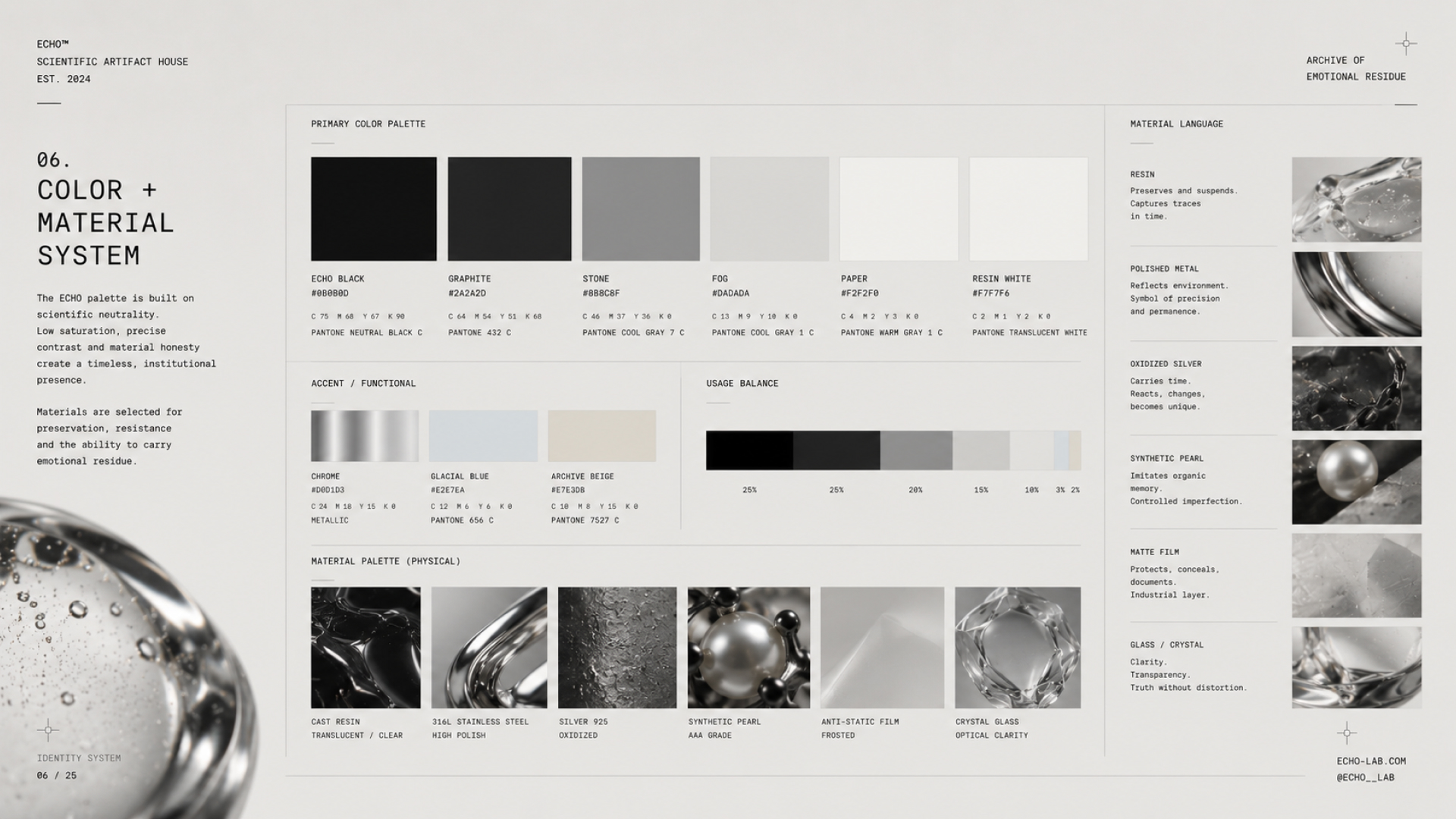Select the 'MATTE FILM' material name
Image resolution: width=1456 pixels, height=819 pixels.
(1154, 552)
